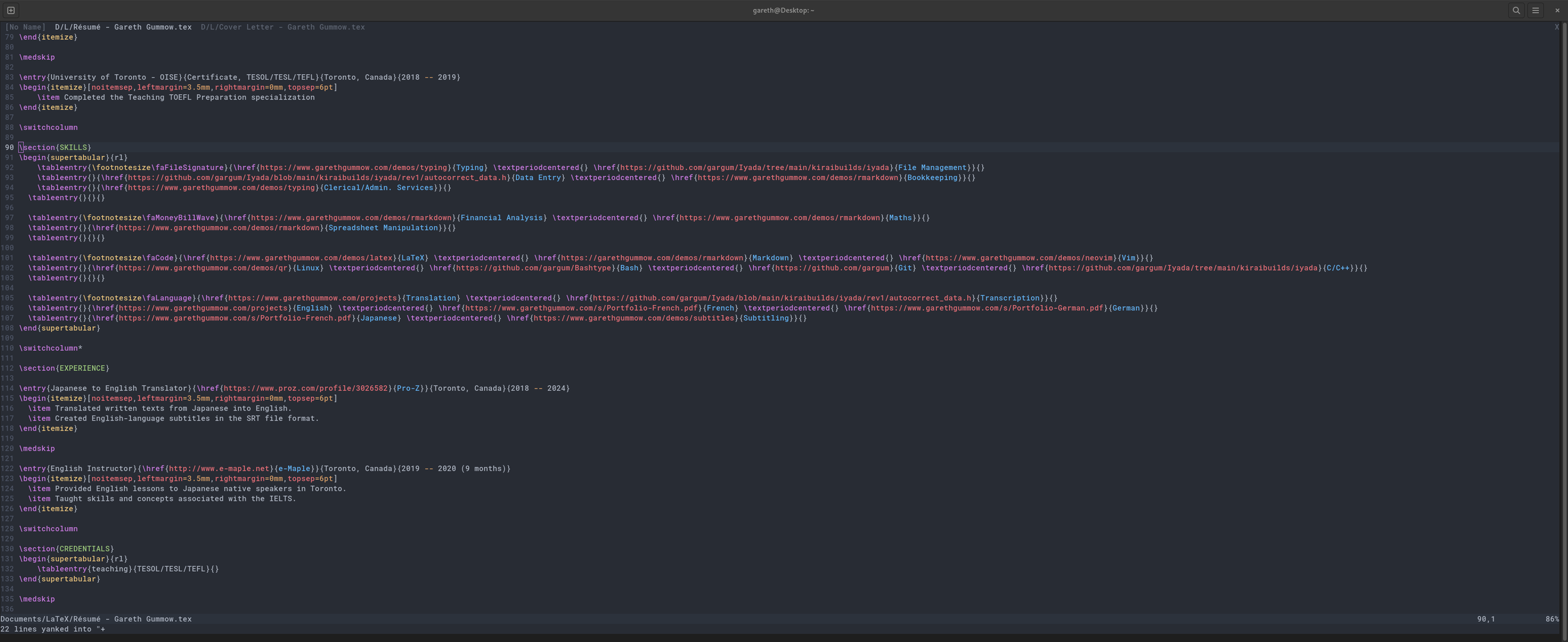Click the file path in the vim status line
The width and height of the screenshot is (1568, 642).
click(96, 619)
